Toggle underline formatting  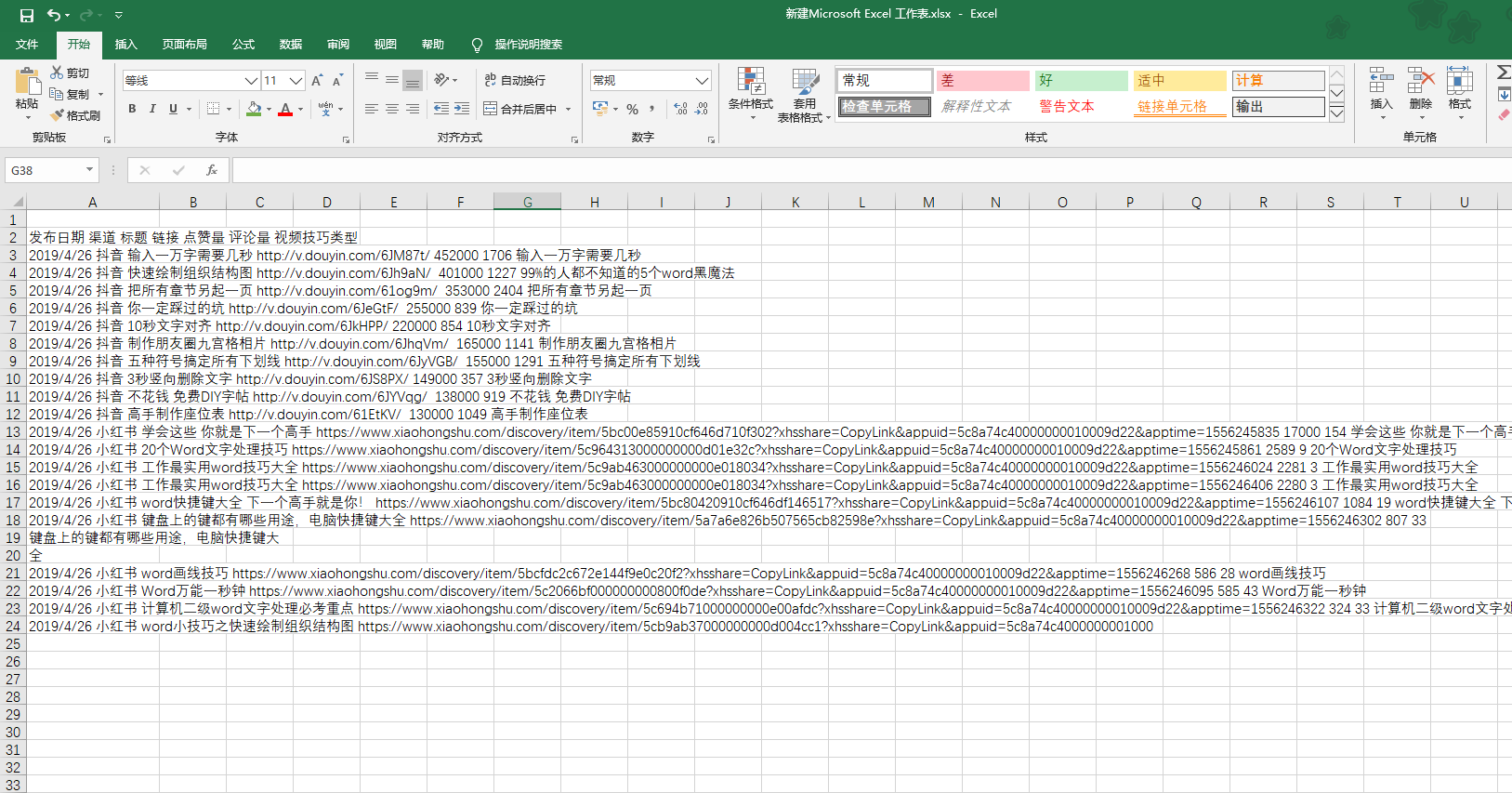click(173, 109)
